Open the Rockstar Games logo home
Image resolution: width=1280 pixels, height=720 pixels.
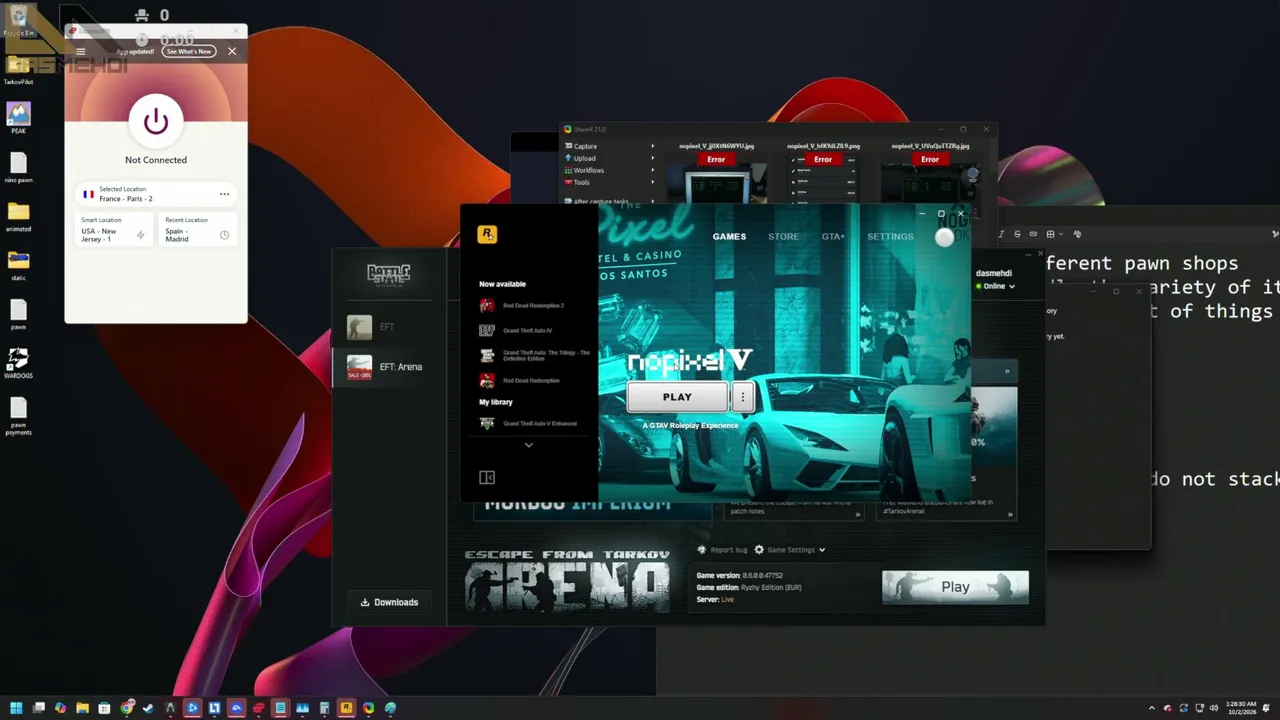click(x=487, y=234)
